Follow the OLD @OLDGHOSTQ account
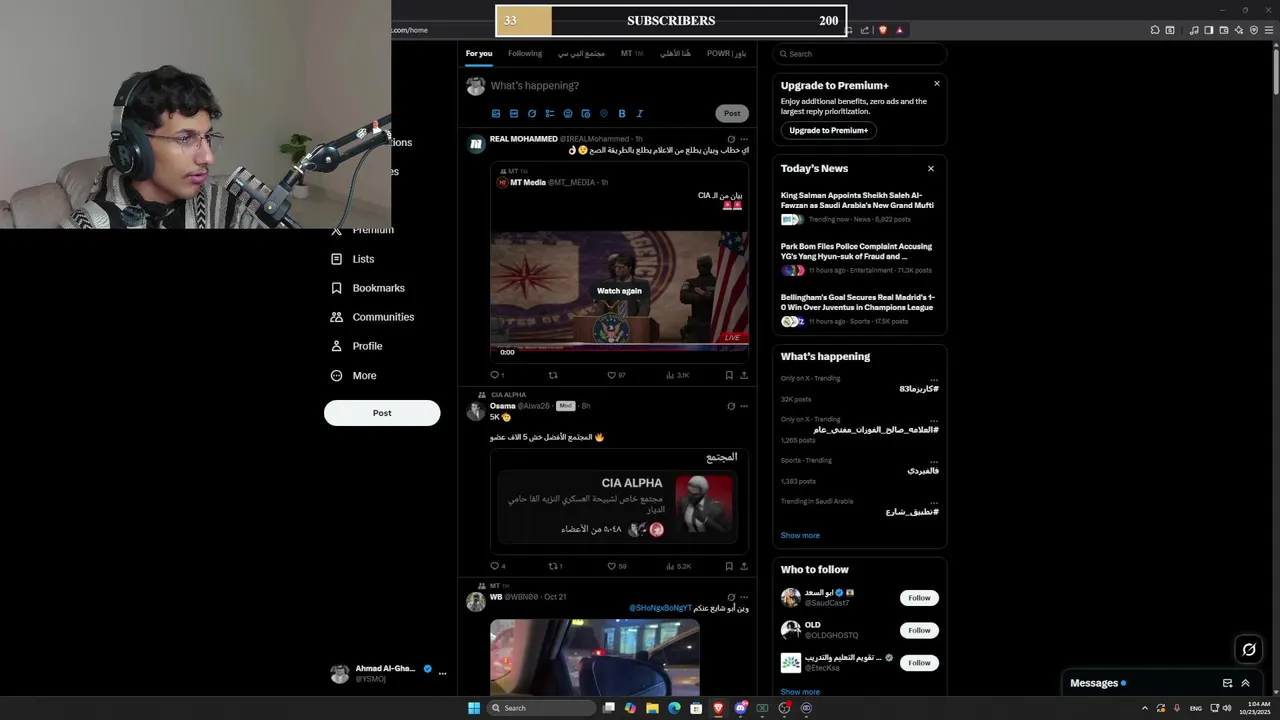 pyautogui.click(x=919, y=631)
